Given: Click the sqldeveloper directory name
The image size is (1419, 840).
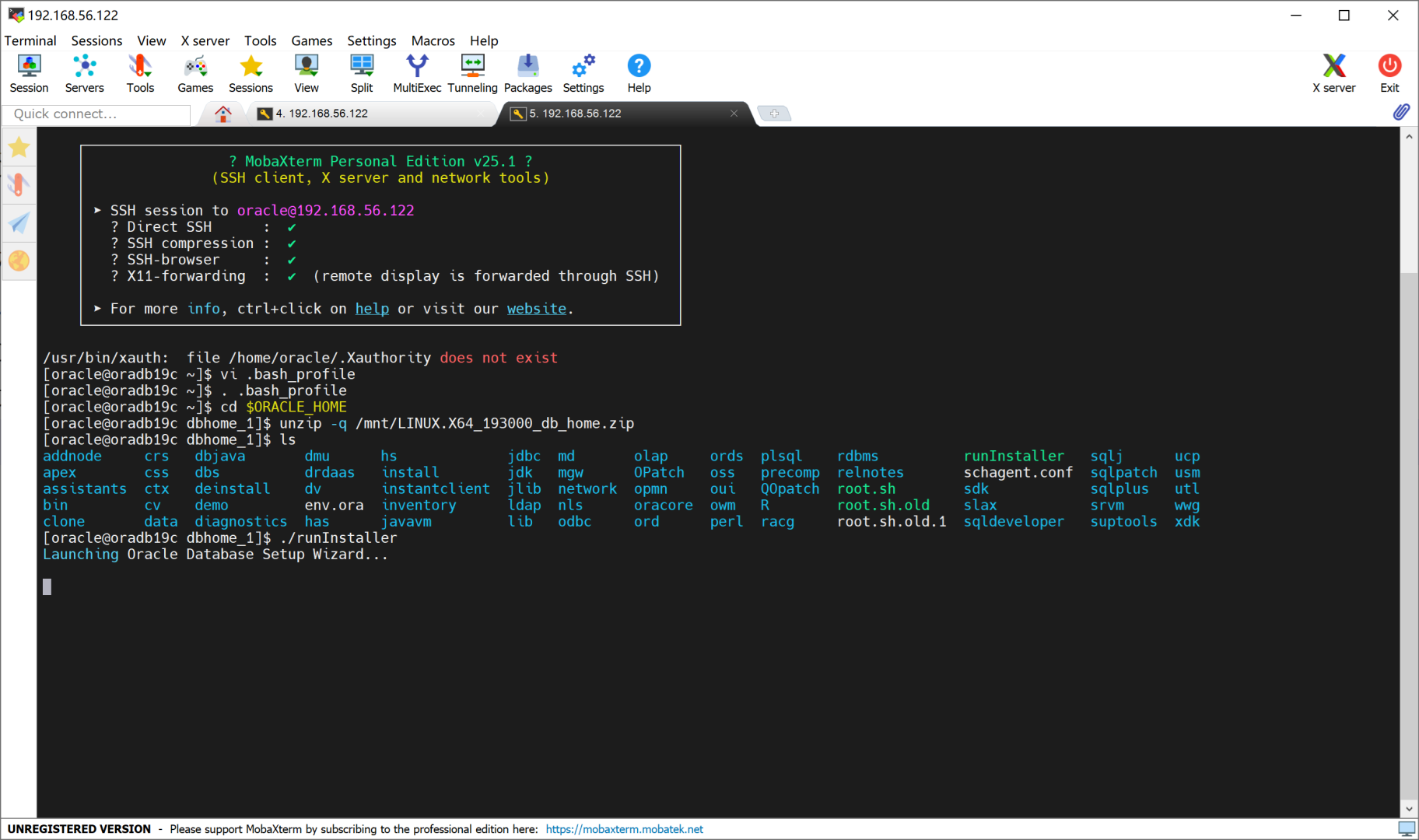Looking at the screenshot, I should click(1014, 522).
